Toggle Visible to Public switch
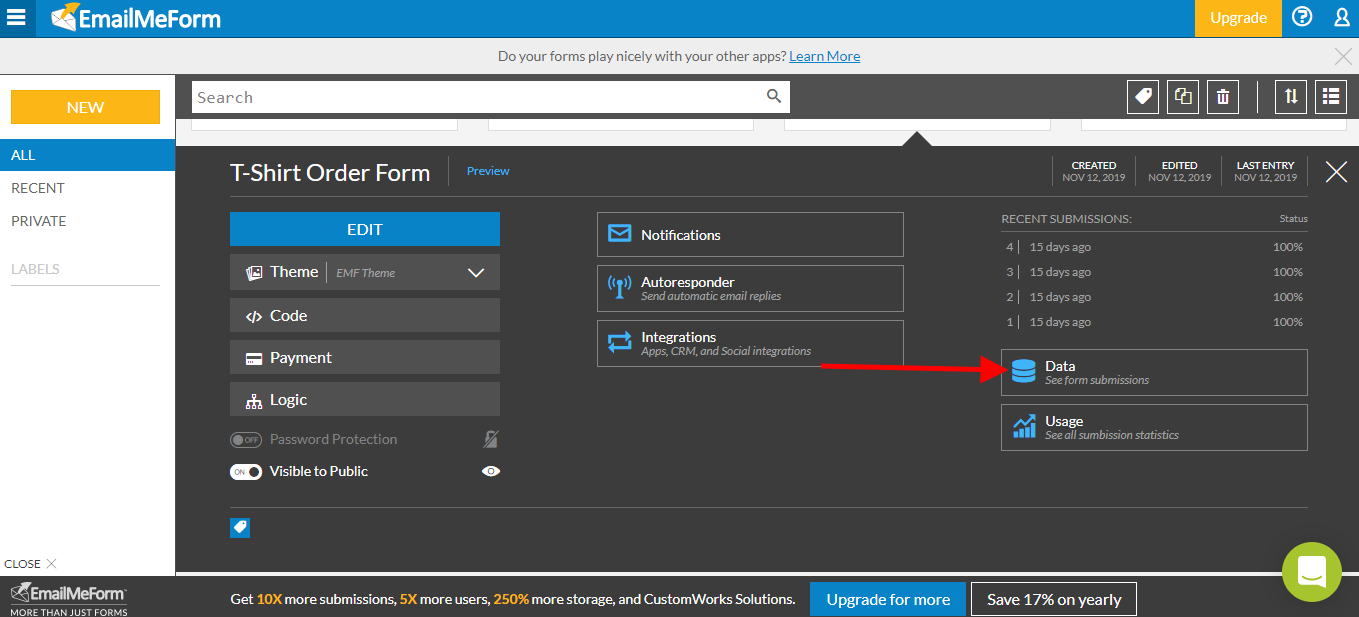Image resolution: width=1359 pixels, height=617 pixels. click(x=246, y=472)
